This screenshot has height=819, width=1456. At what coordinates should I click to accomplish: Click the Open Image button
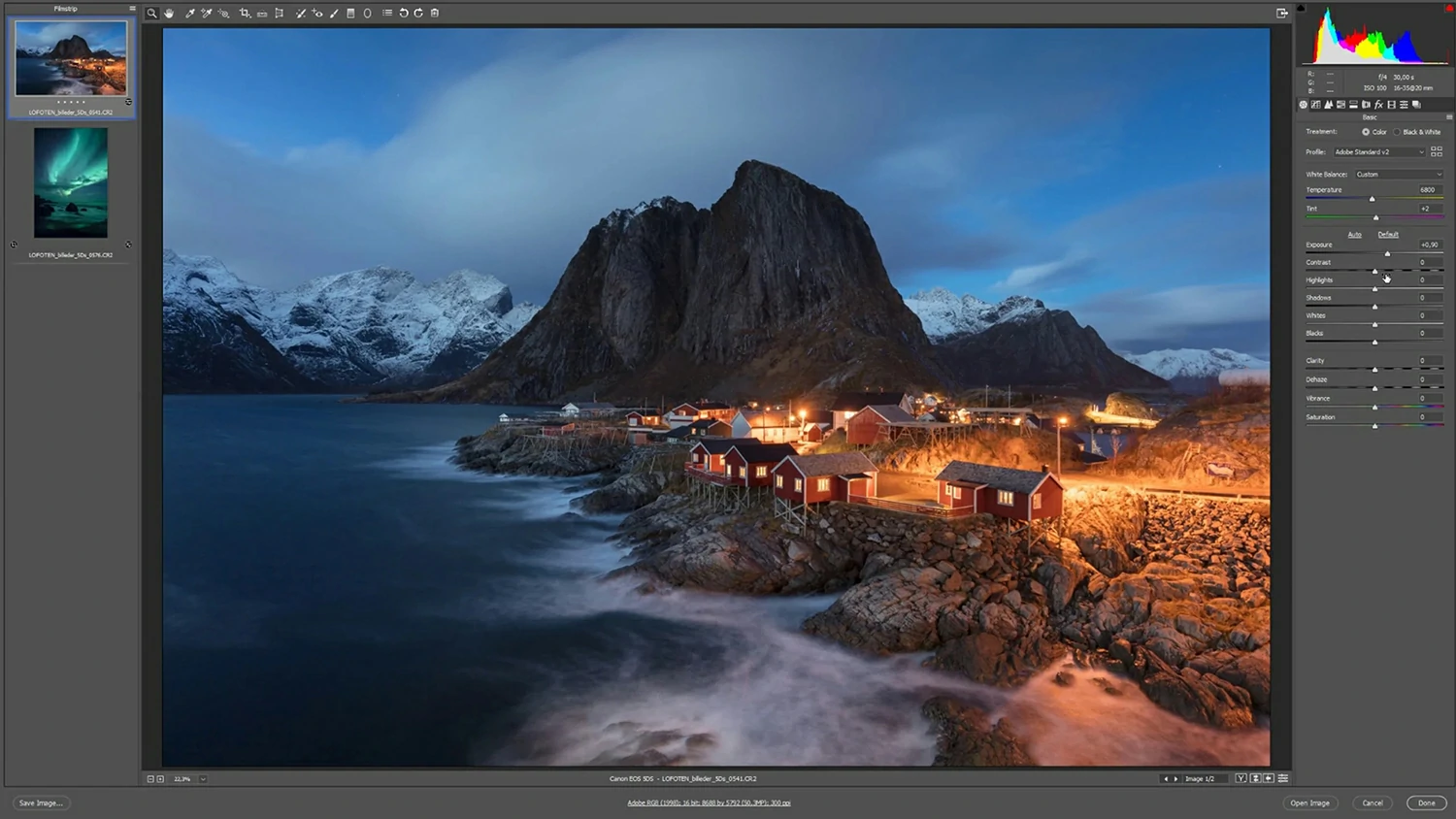click(1309, 803)
